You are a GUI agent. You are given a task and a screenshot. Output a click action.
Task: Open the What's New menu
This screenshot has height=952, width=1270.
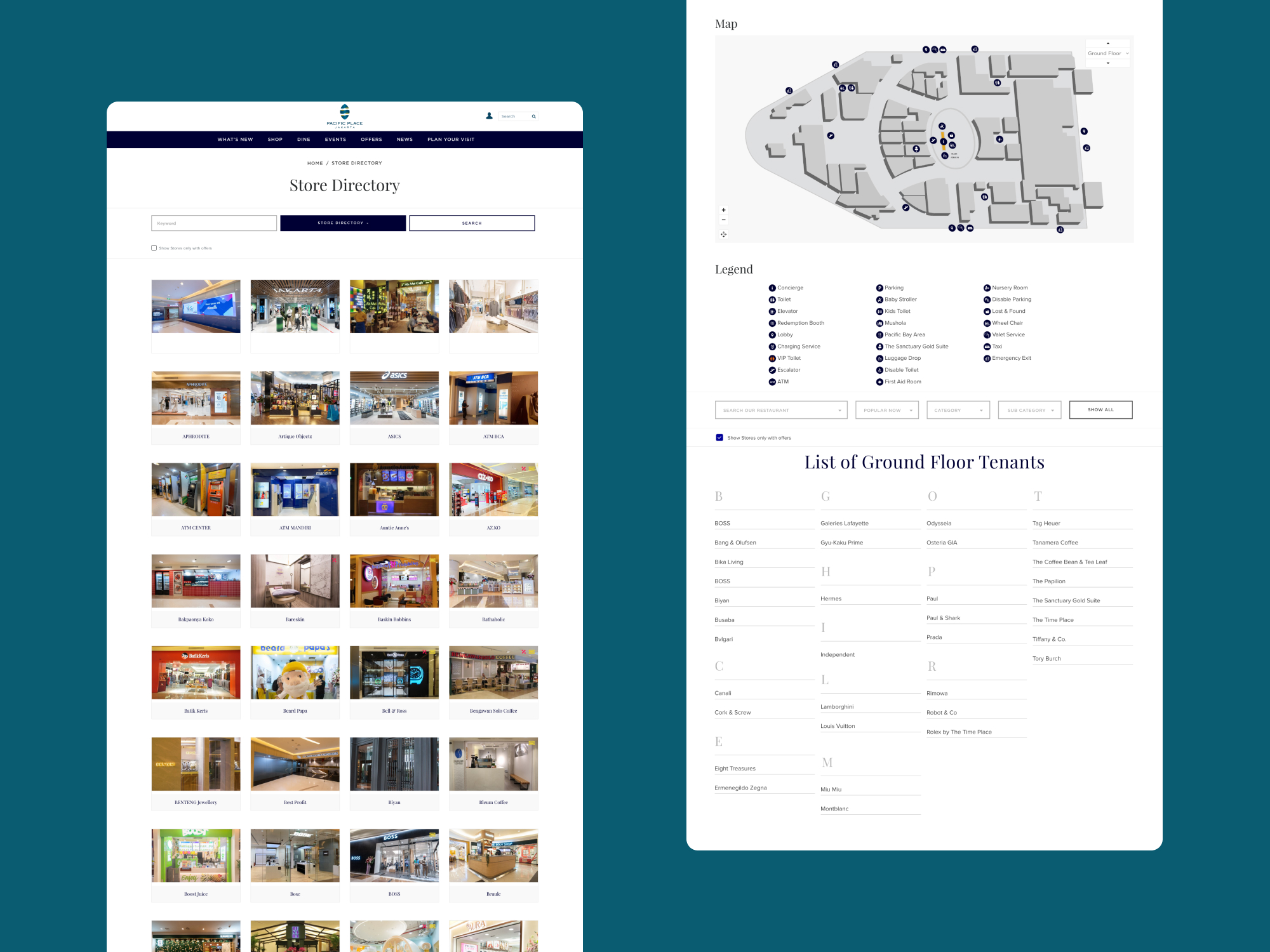[x=235, y=140]
